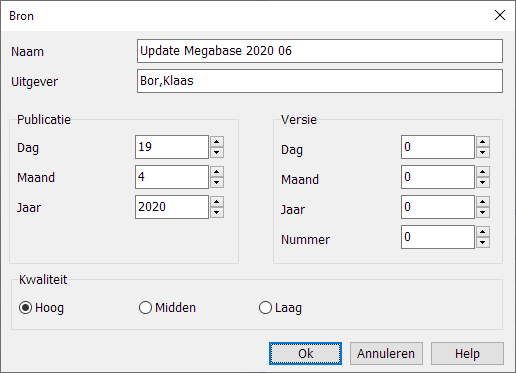
Task: Decrease Versie Maand with down arrow
Action: [x=483, y=182]
